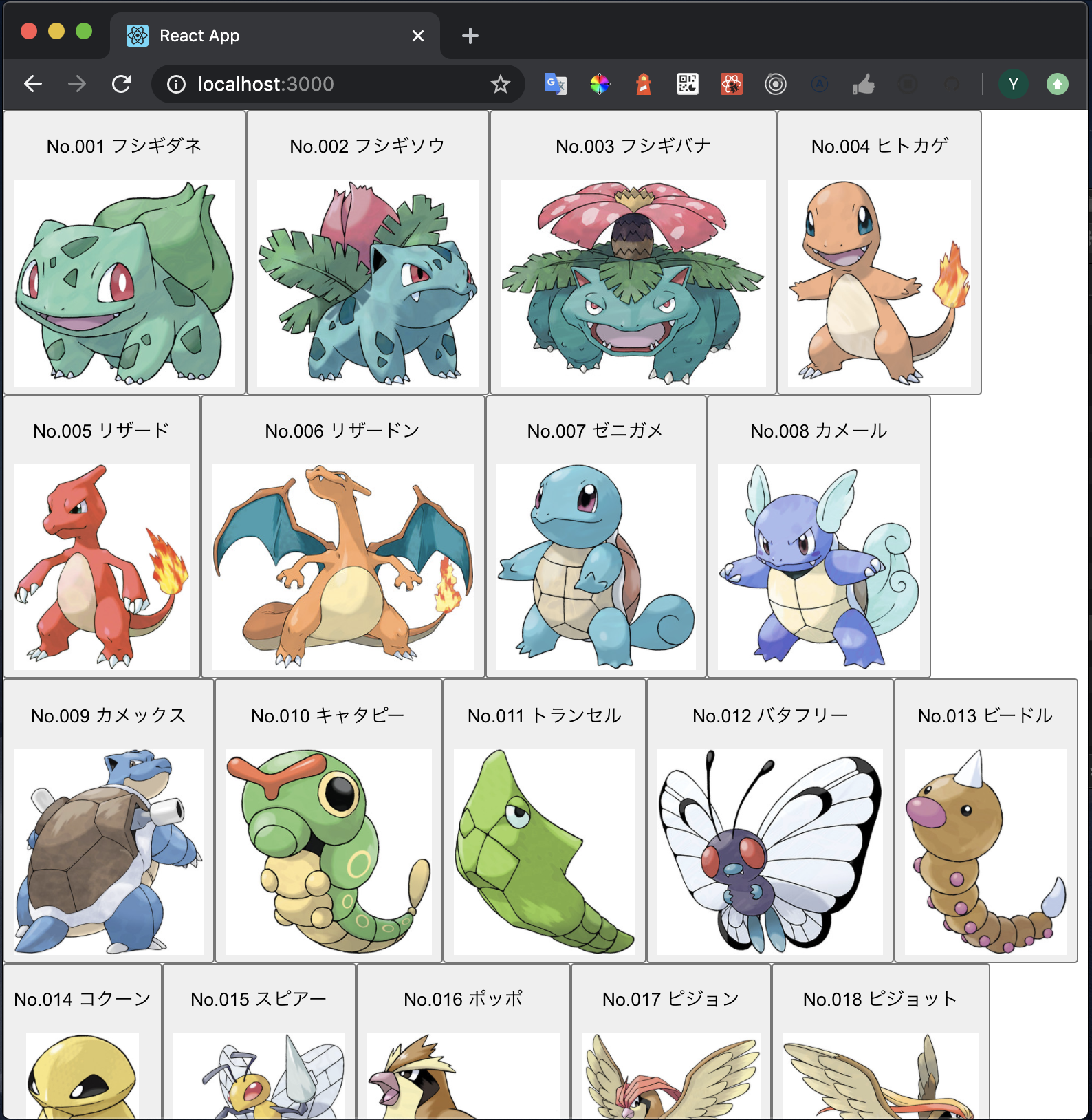Click the Beedrill image in No.015
The height and width of the screenshot is (1120, 1092).
[x=259, y=1076]
